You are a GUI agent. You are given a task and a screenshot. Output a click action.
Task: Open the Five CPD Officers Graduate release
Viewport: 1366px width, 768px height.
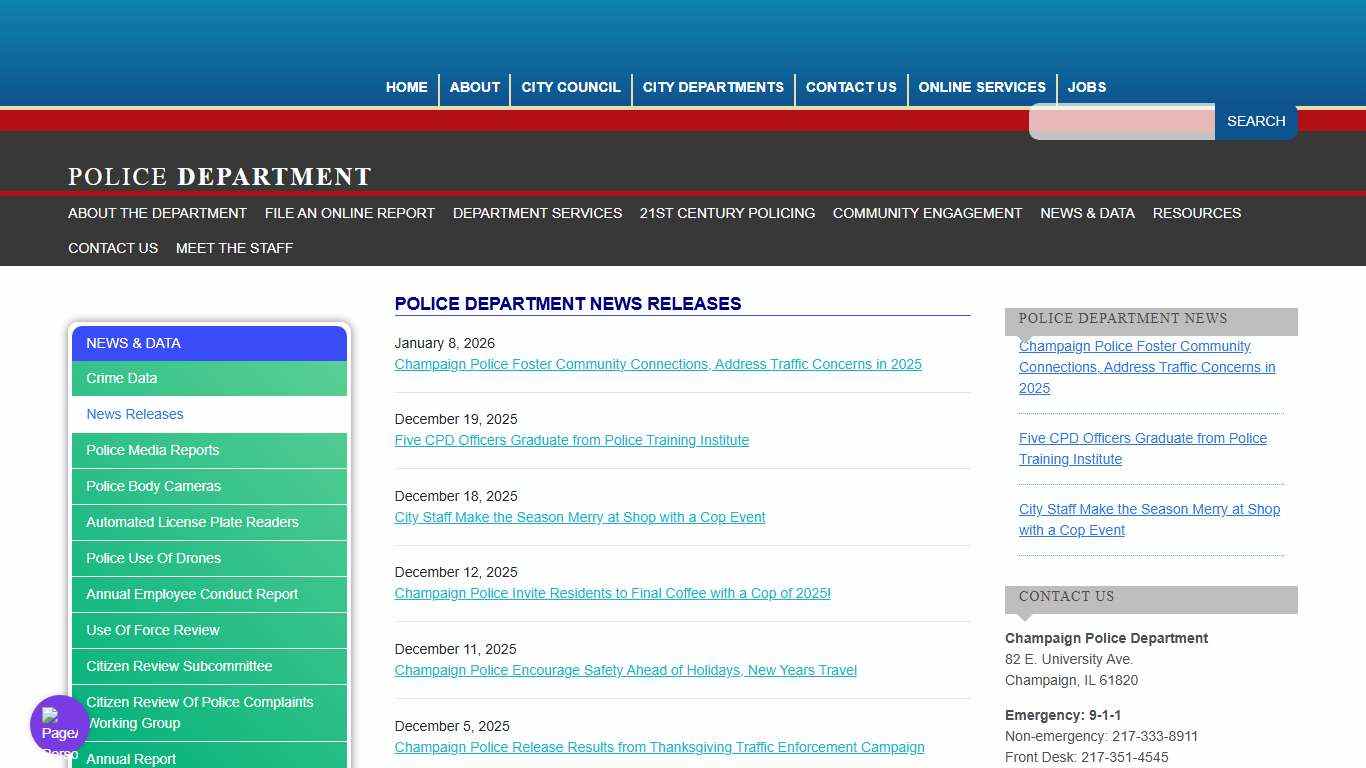coord(571,440)
